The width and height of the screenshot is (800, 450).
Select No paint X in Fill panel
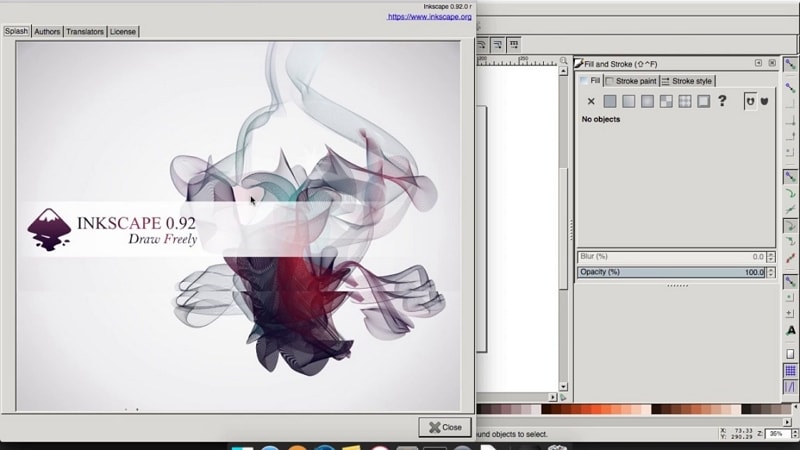(x=591, y=101)
